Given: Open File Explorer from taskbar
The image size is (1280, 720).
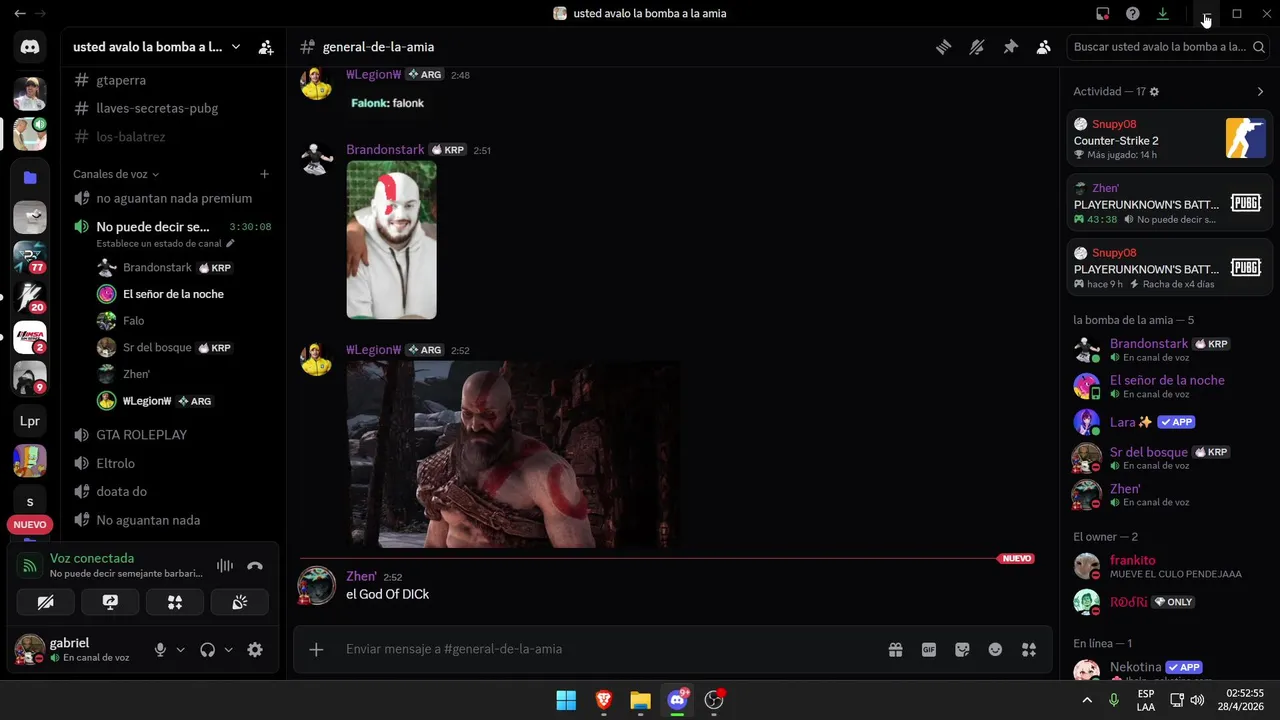Looking at the screenshot, I should tap(640, 700).
